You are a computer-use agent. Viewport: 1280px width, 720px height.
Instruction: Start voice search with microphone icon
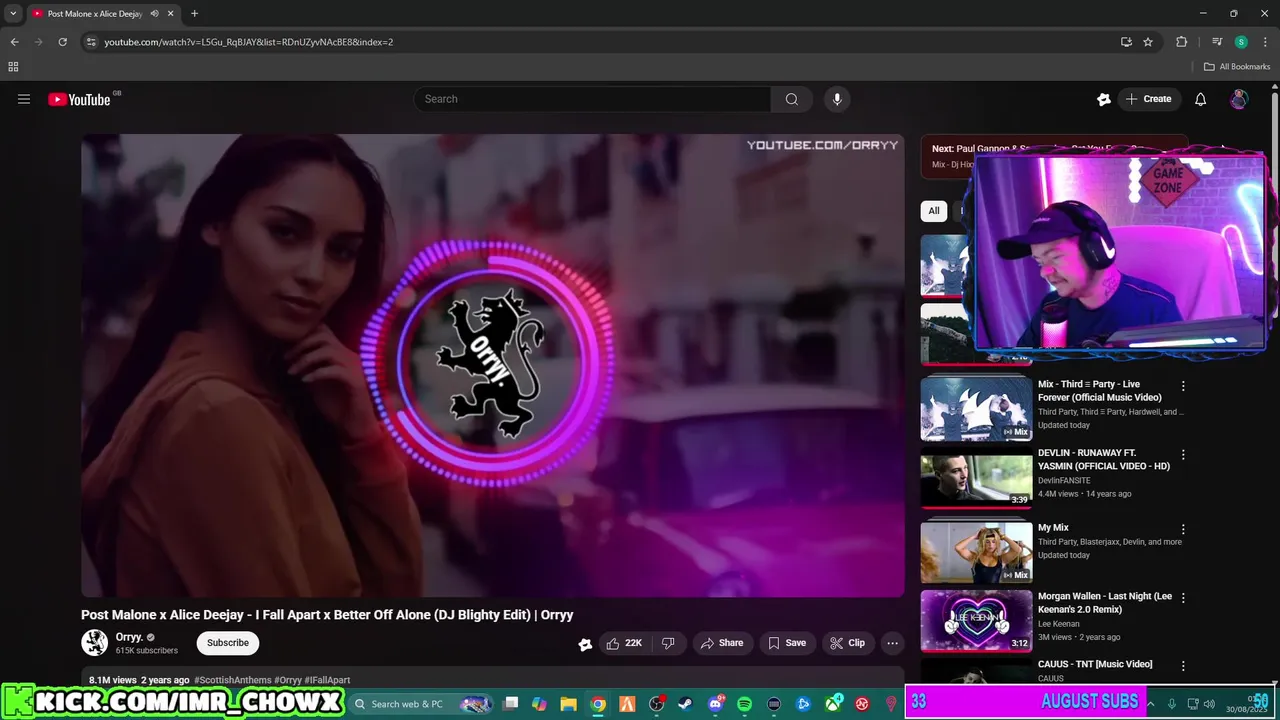pyautogui.click(x=837, y=99)
